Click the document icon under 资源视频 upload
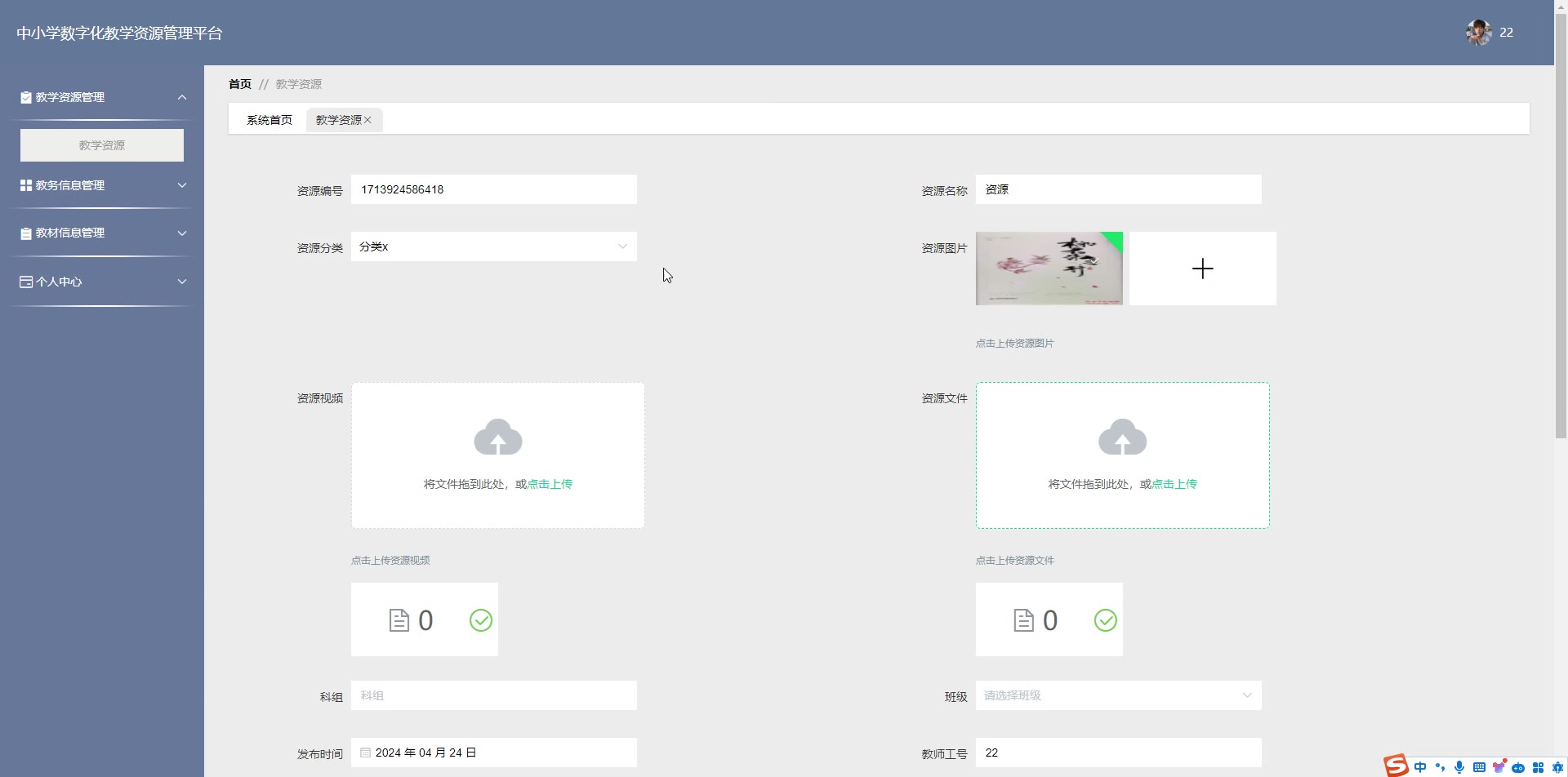 click(x=399, y=620)
